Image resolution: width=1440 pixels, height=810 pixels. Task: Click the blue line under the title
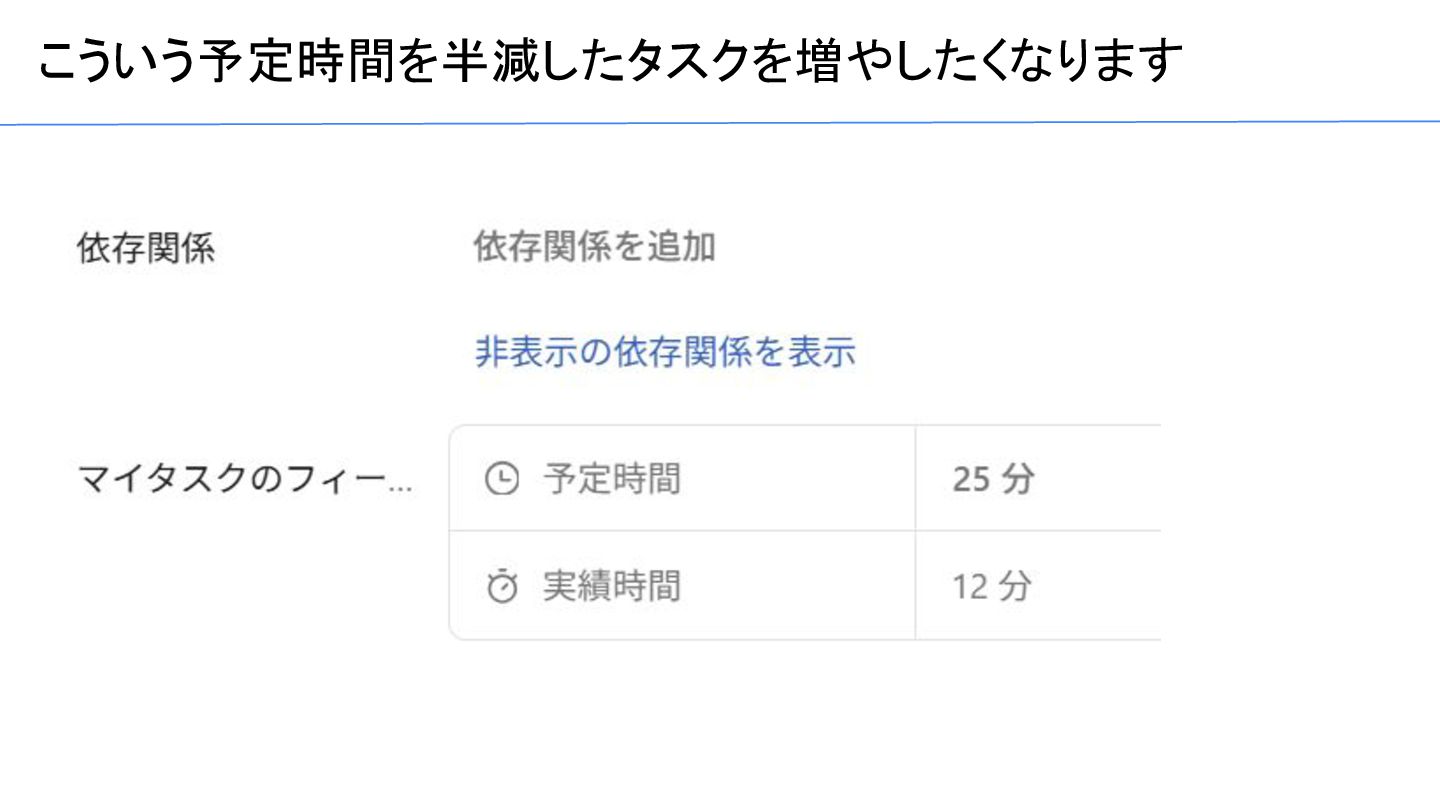tap(720, 124)
